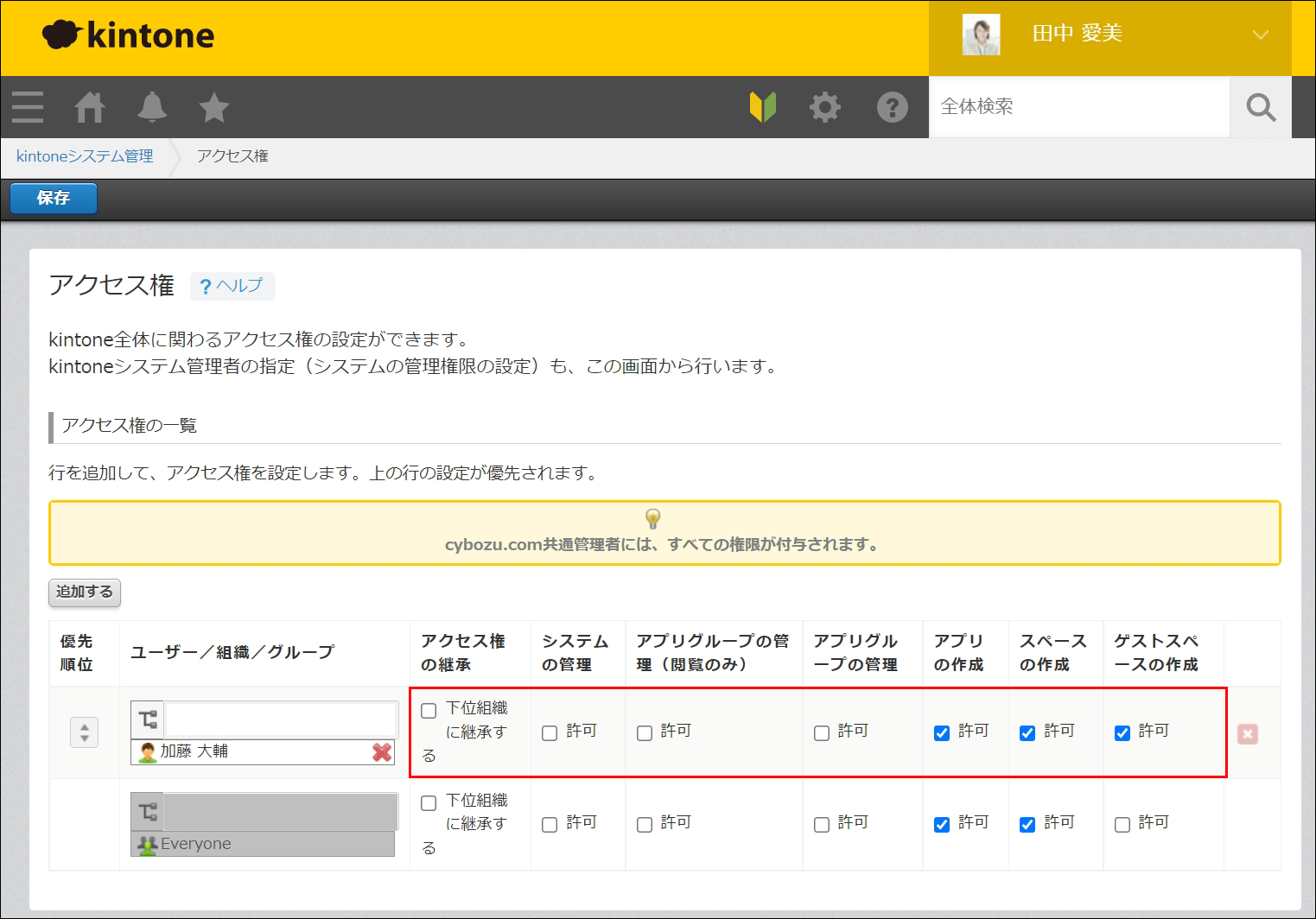Click the green beginner guide icon
Screen dimensions: 1316x919
click(763, 107)
